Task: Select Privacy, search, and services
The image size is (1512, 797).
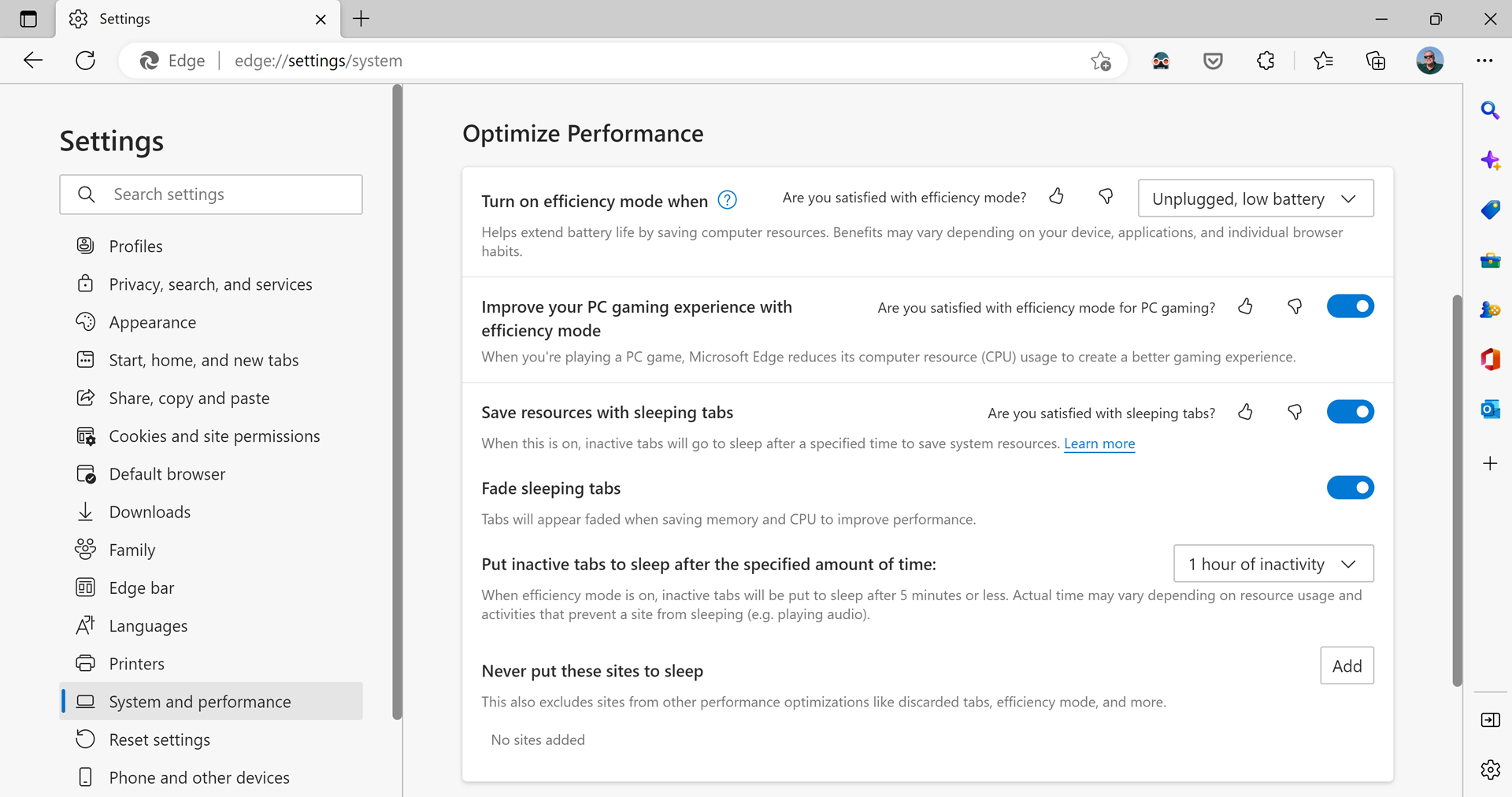Action: tap(210, 284)
